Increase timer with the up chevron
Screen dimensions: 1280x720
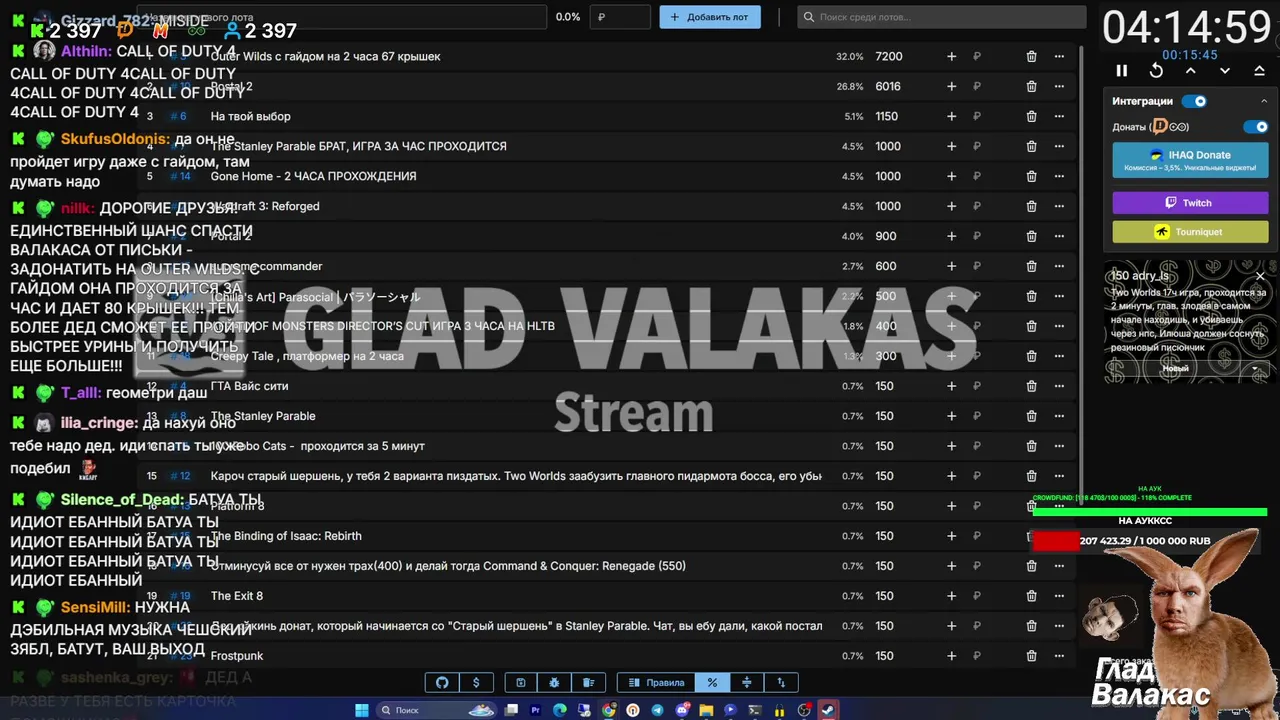[1190, 71]
